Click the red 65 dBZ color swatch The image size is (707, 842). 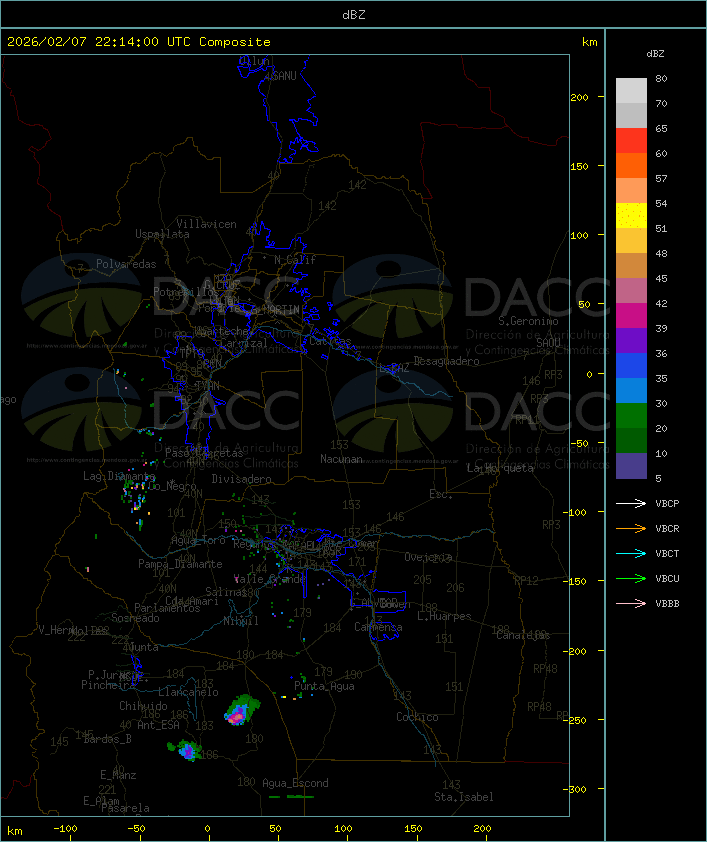click(631, 141)
